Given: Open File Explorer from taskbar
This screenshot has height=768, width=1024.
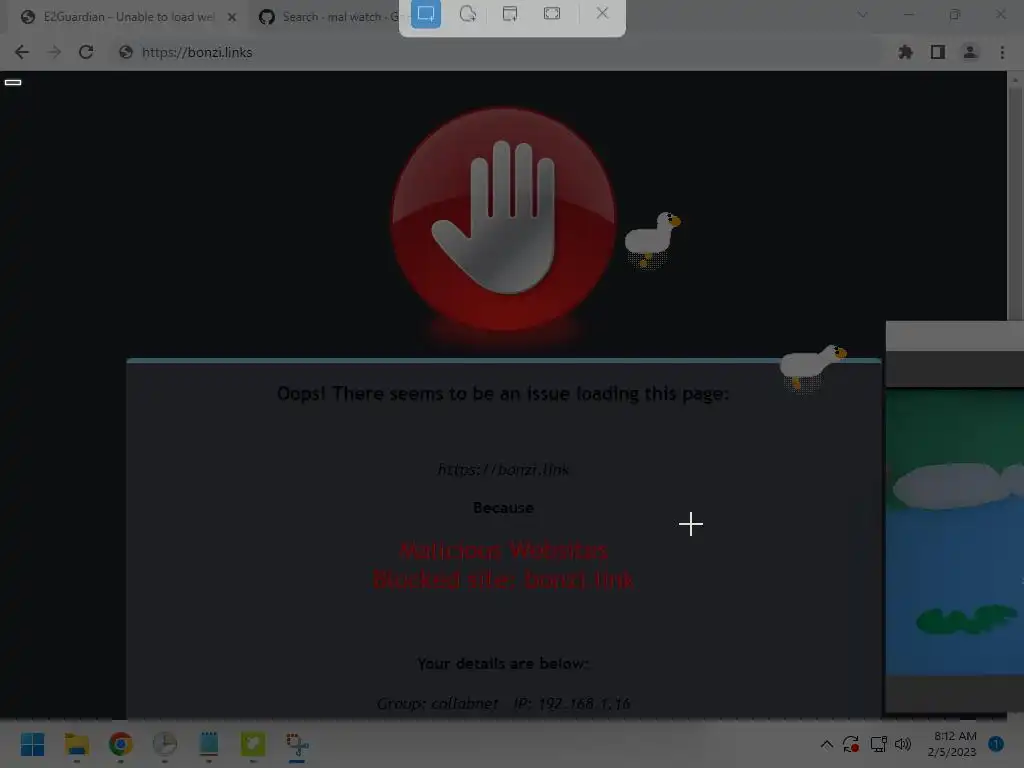Looking at the screenshot, I should [x=76, y=744].
